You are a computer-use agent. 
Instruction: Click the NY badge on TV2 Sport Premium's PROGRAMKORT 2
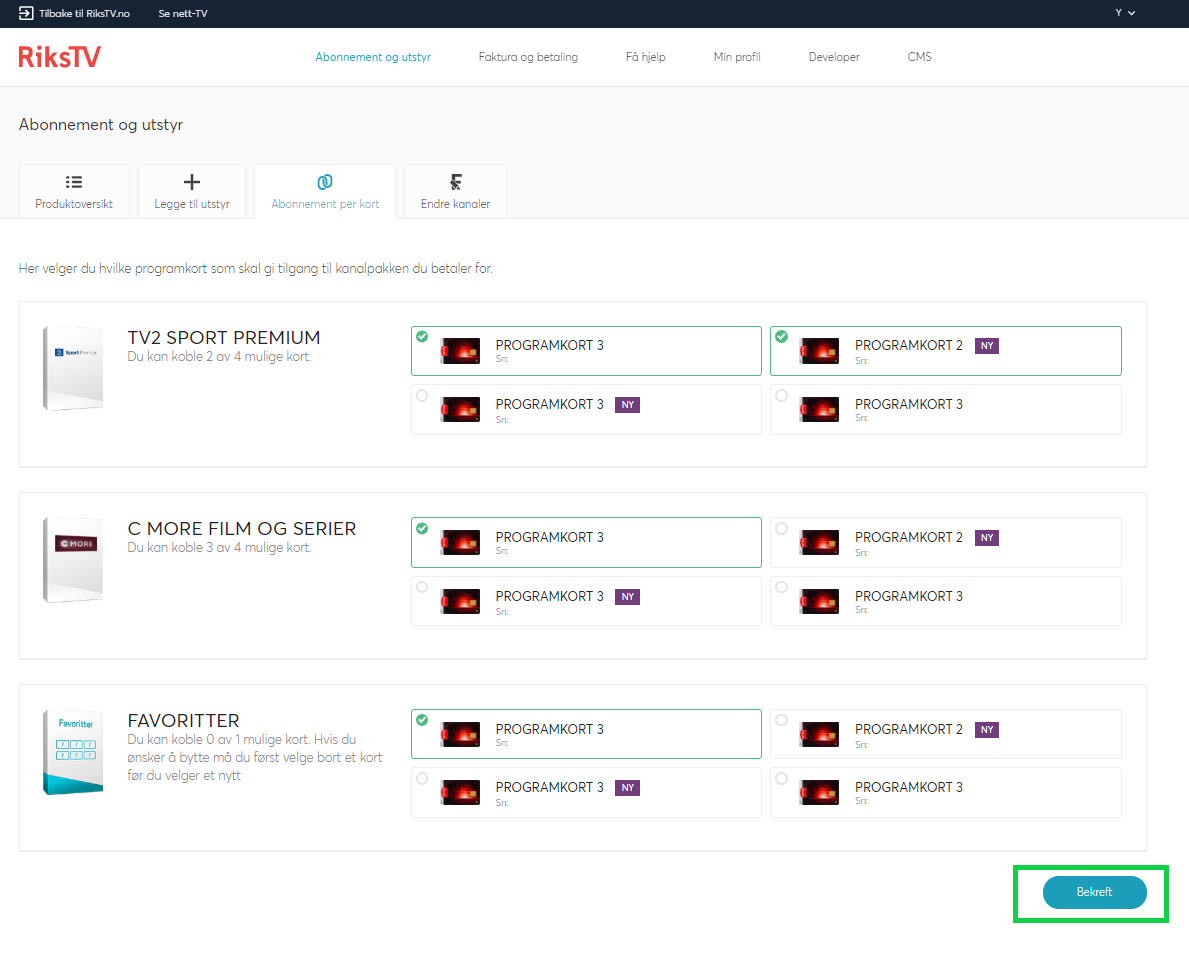tap(987, 346)
